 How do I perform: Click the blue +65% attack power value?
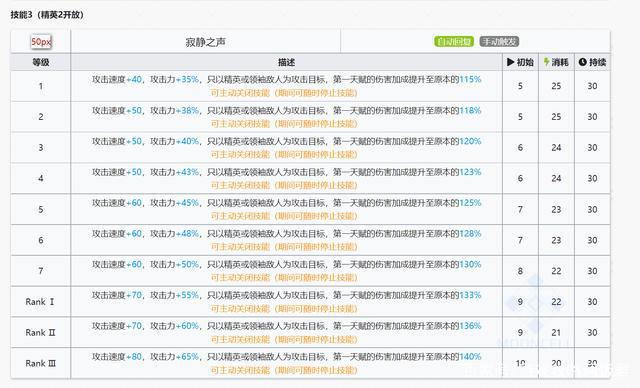pyautogui.click(x=187, y=357)
